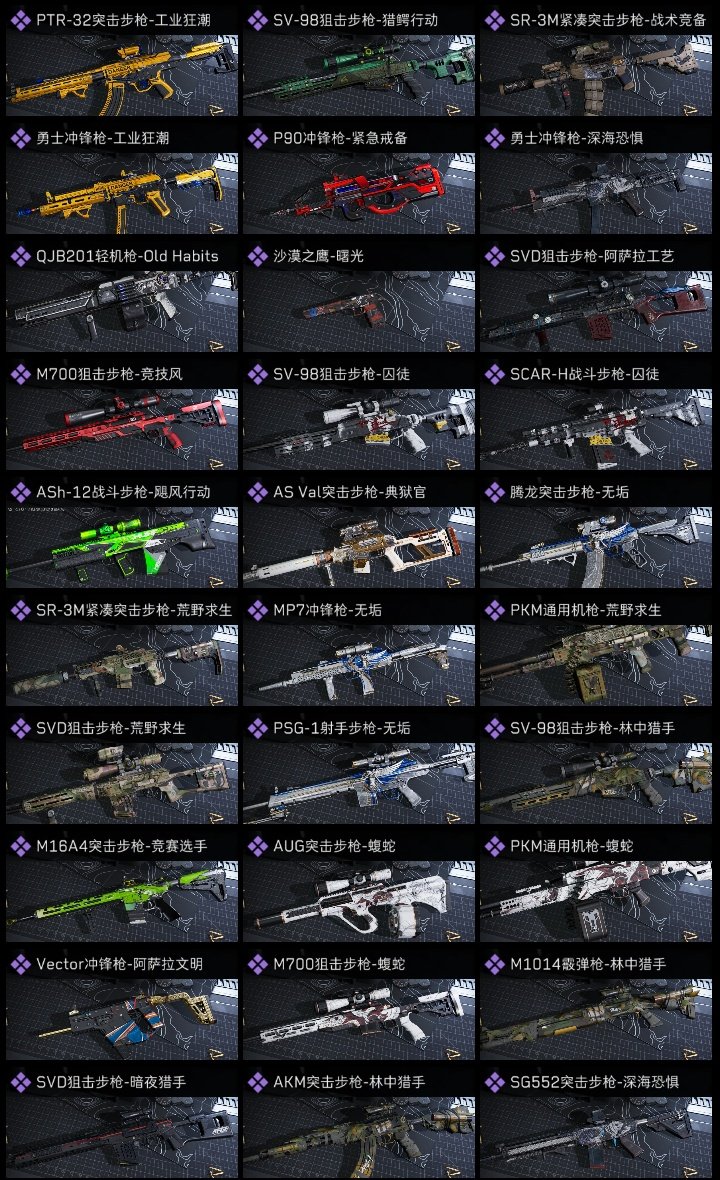
Task: Open the M700狙击步枪-竞技风 red rifle image
Action: click(122, 430)
